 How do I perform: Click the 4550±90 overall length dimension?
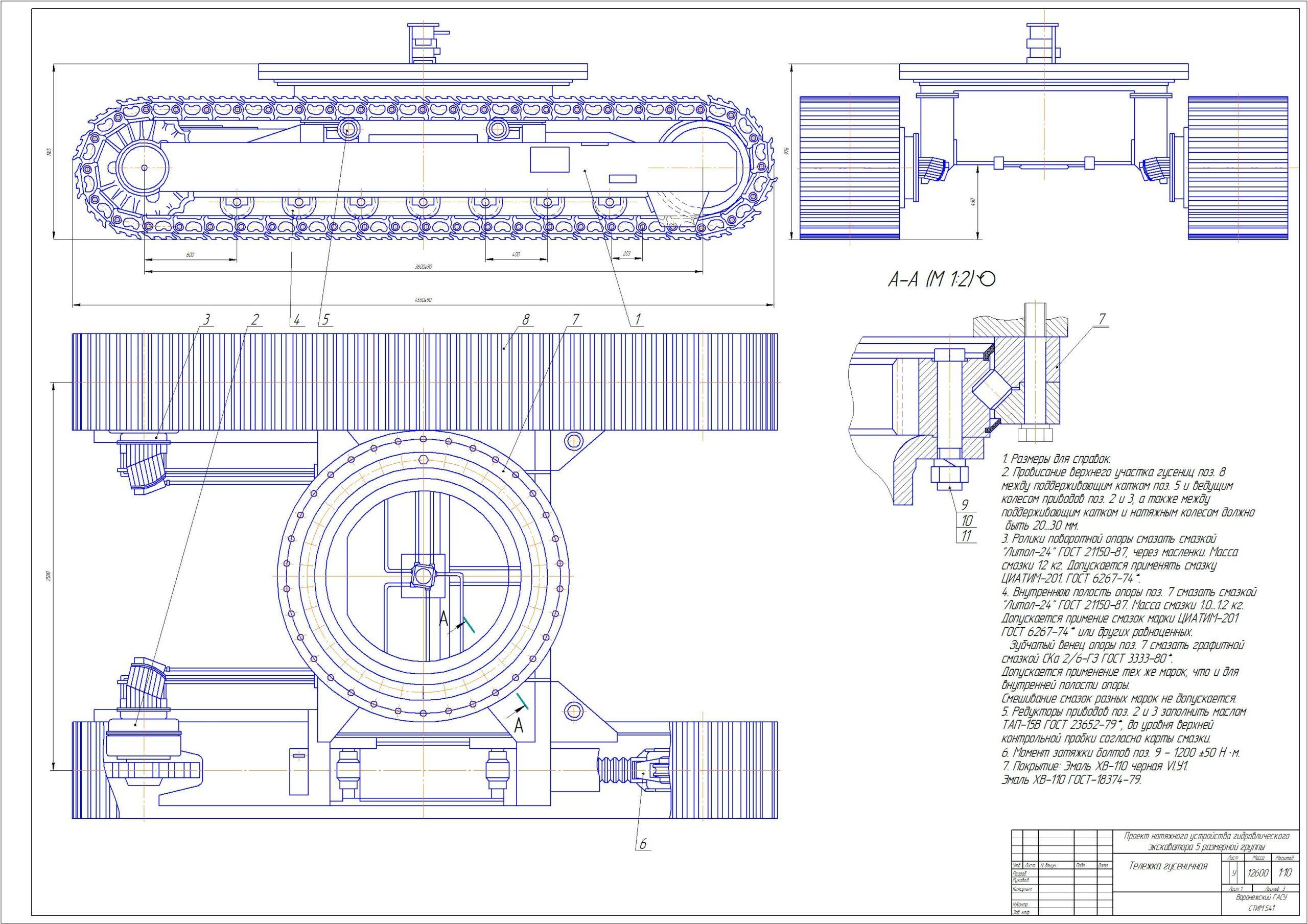(422, 300)
